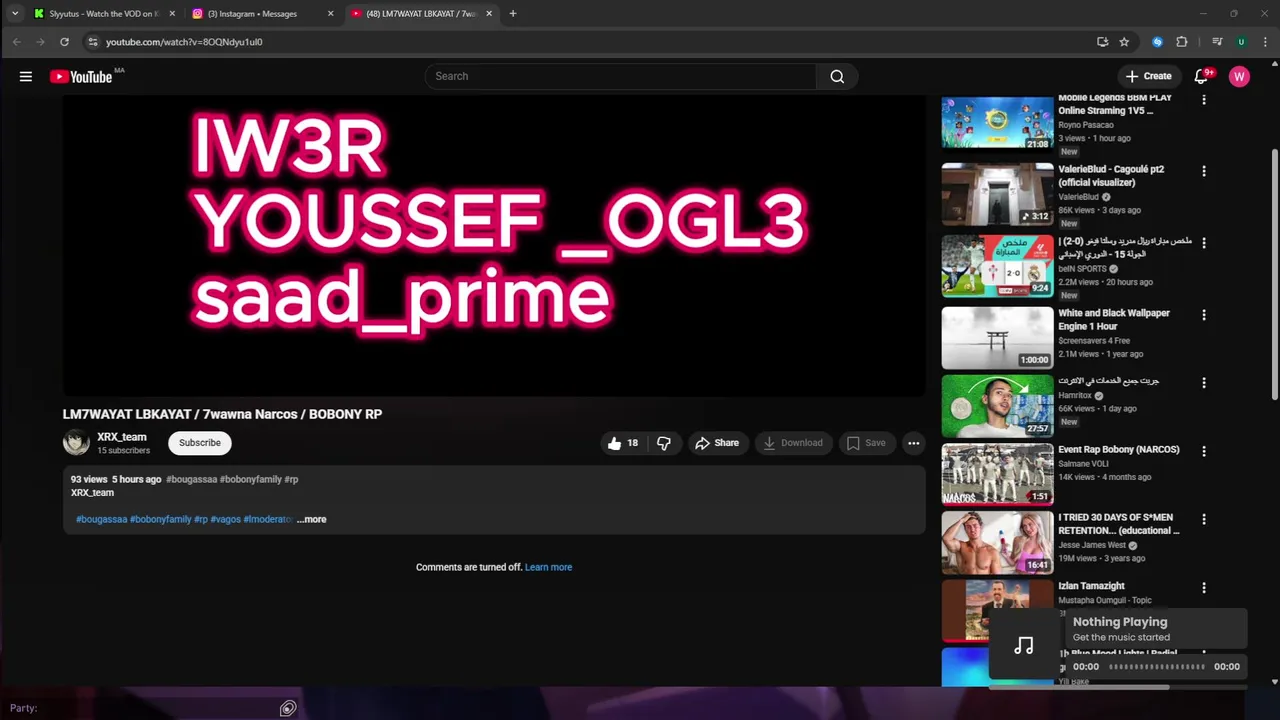Open I TRIED 30 DAYS video thumbnail
The width and height of the screenshot is (1280, 720).
click(997, 542)
